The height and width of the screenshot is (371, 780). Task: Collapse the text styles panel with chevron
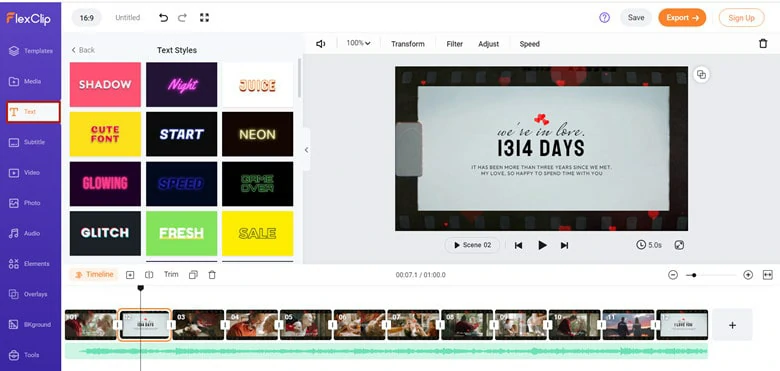pyautogui.click(x=306, y=150)
